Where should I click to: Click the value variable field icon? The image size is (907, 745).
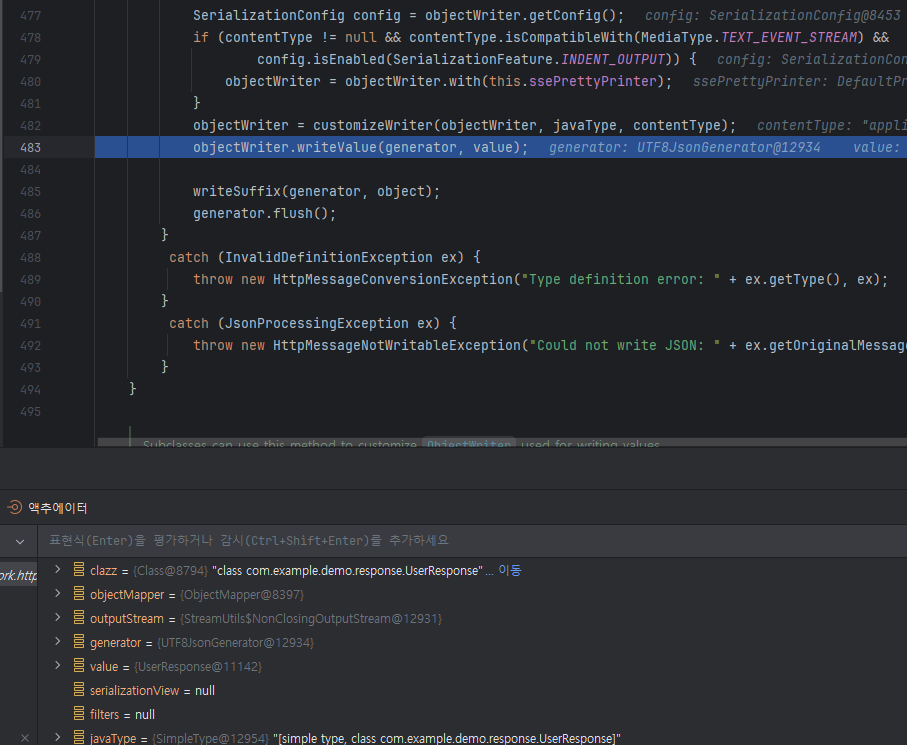click(79, 666)
